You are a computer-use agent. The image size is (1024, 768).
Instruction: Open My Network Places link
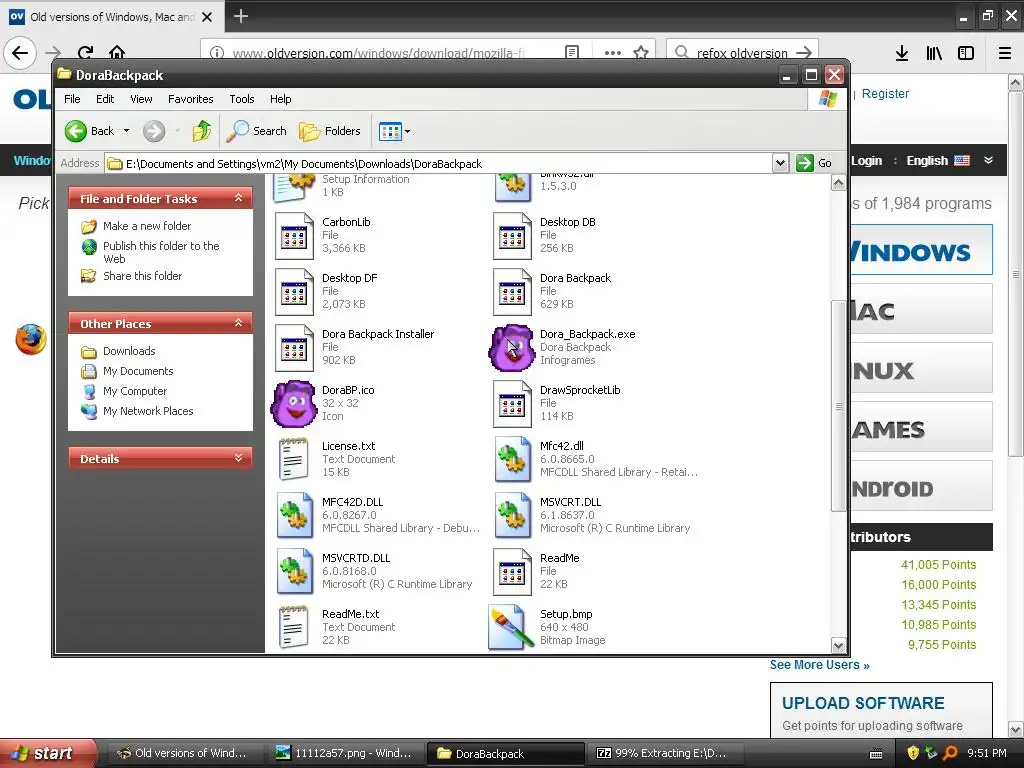click(x=148, y=411)
